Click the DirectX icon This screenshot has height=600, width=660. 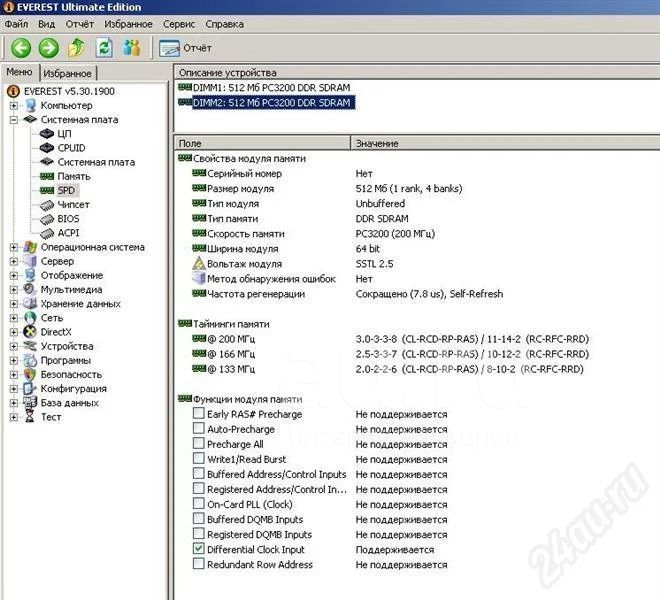click(x=30, y=332)
